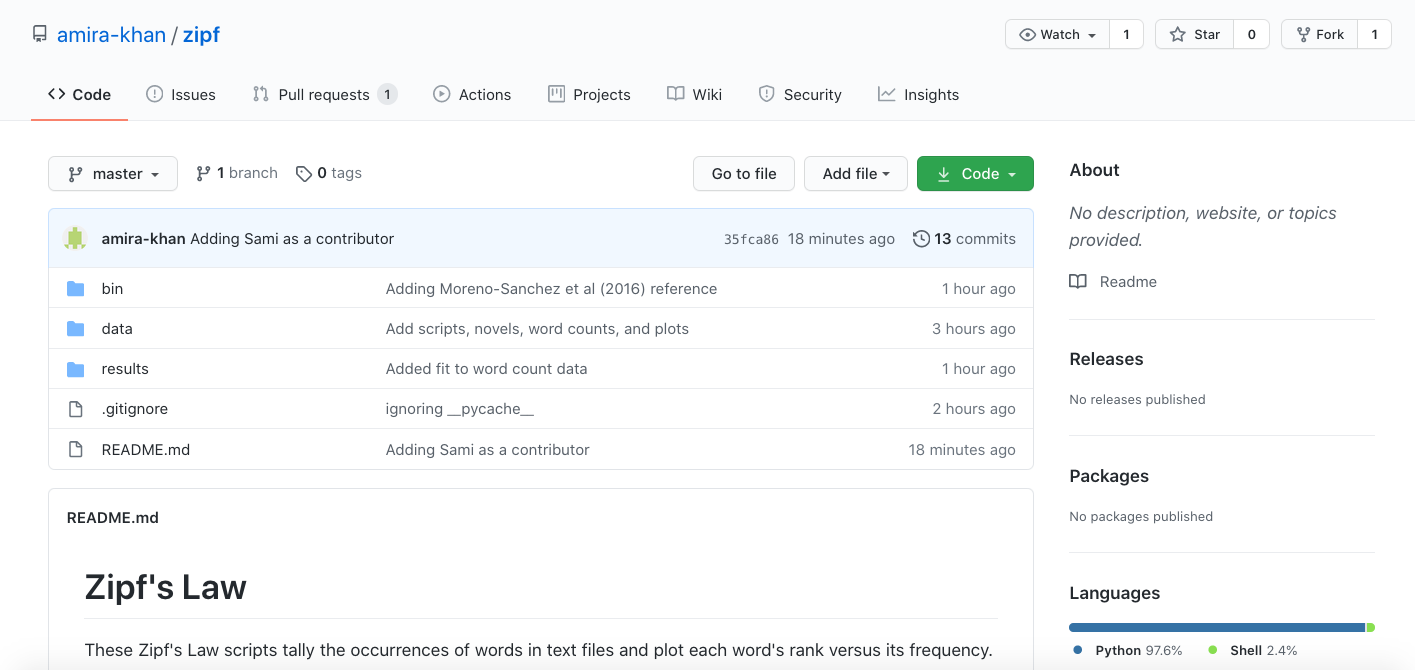This screenshot has height=670, width=1415.
Task: View the forks count of 1
Action: pyautogui.click(x=1374, y=34)
